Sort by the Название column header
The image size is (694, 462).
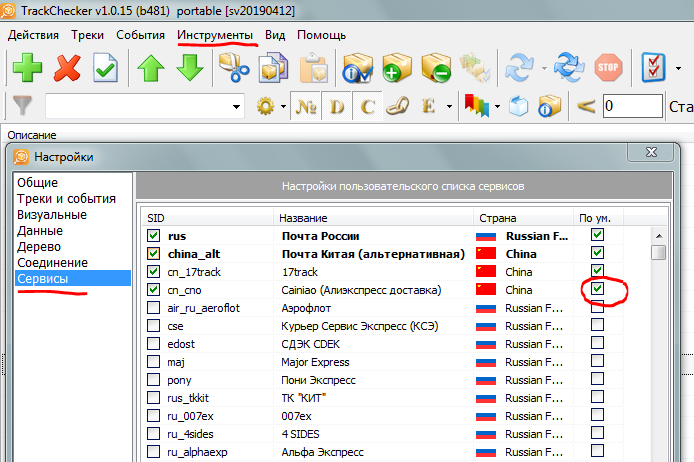[374, 218]
